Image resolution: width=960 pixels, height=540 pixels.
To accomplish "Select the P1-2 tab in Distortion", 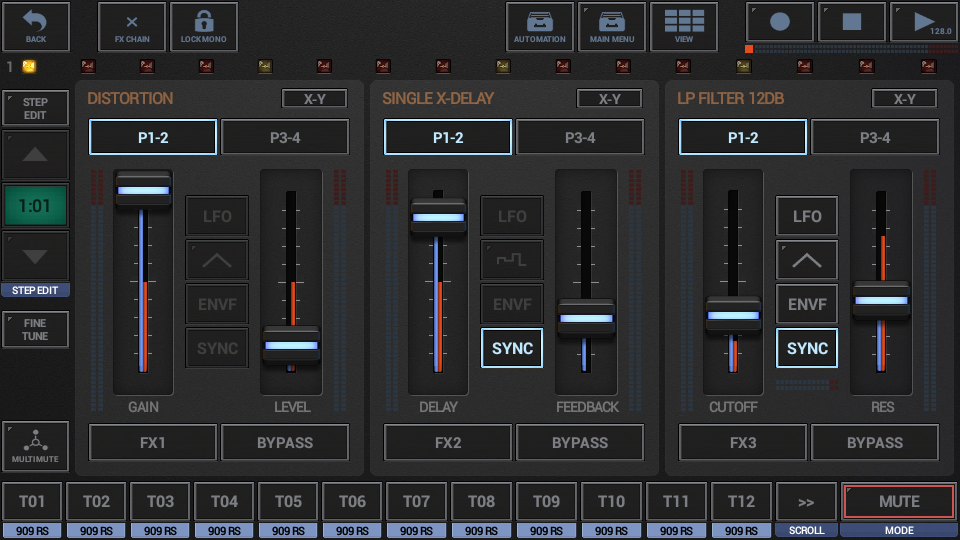I will pos(153,137).
